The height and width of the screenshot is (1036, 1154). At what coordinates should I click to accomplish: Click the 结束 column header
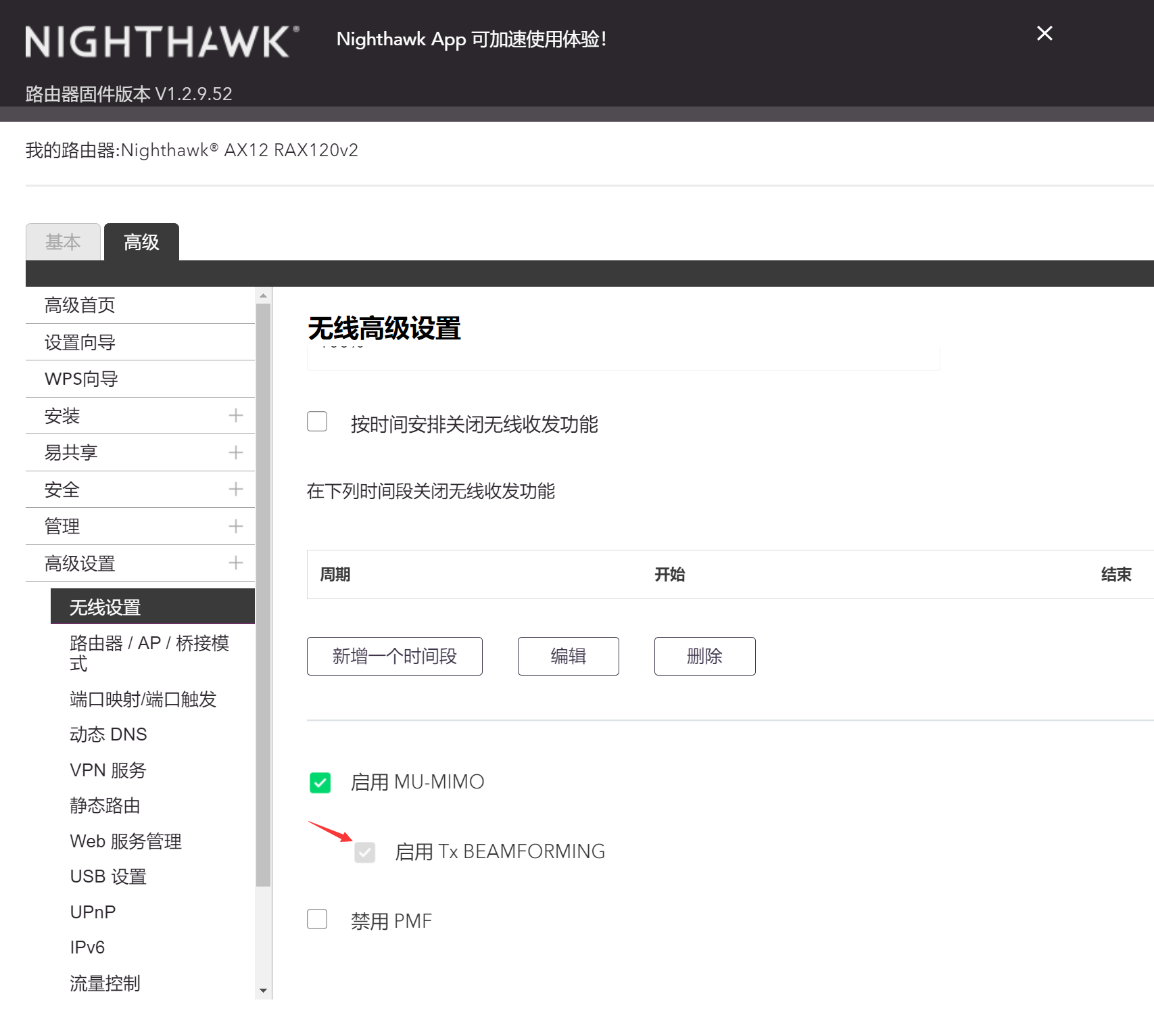(x=1116, y=574)
